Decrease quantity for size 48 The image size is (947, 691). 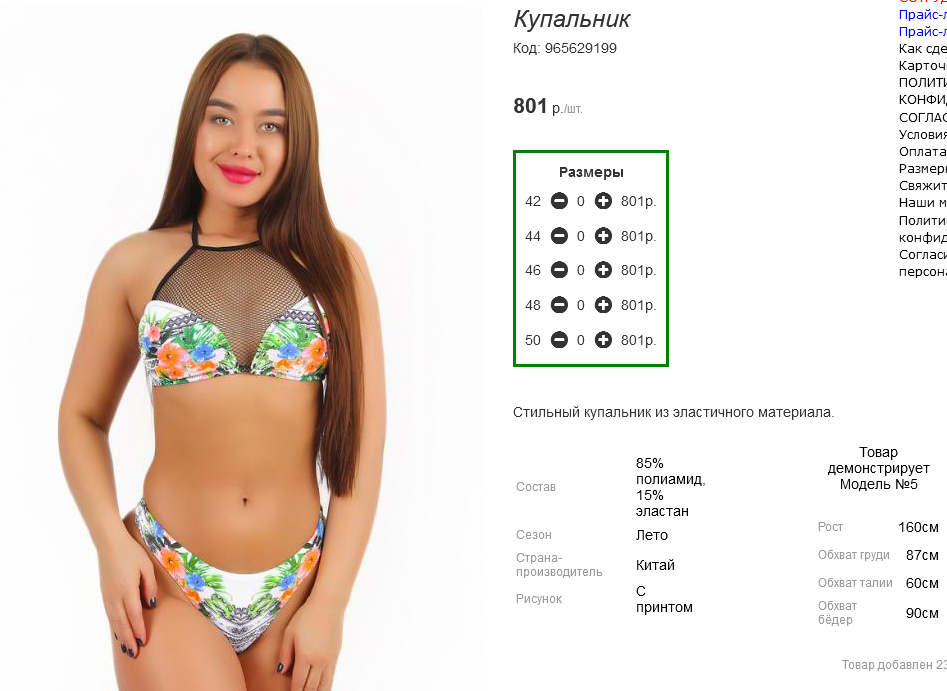[559, 305]
